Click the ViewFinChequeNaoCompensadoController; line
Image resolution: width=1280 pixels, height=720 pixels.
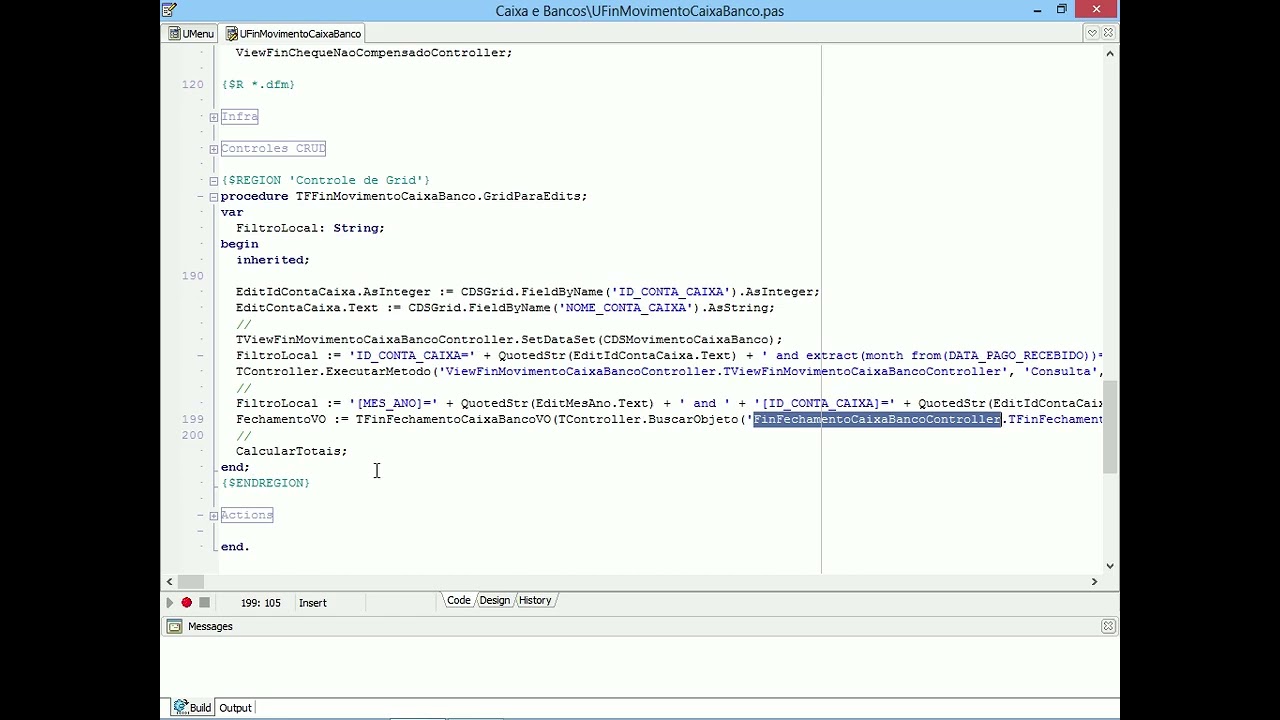[x=374, y=52]
